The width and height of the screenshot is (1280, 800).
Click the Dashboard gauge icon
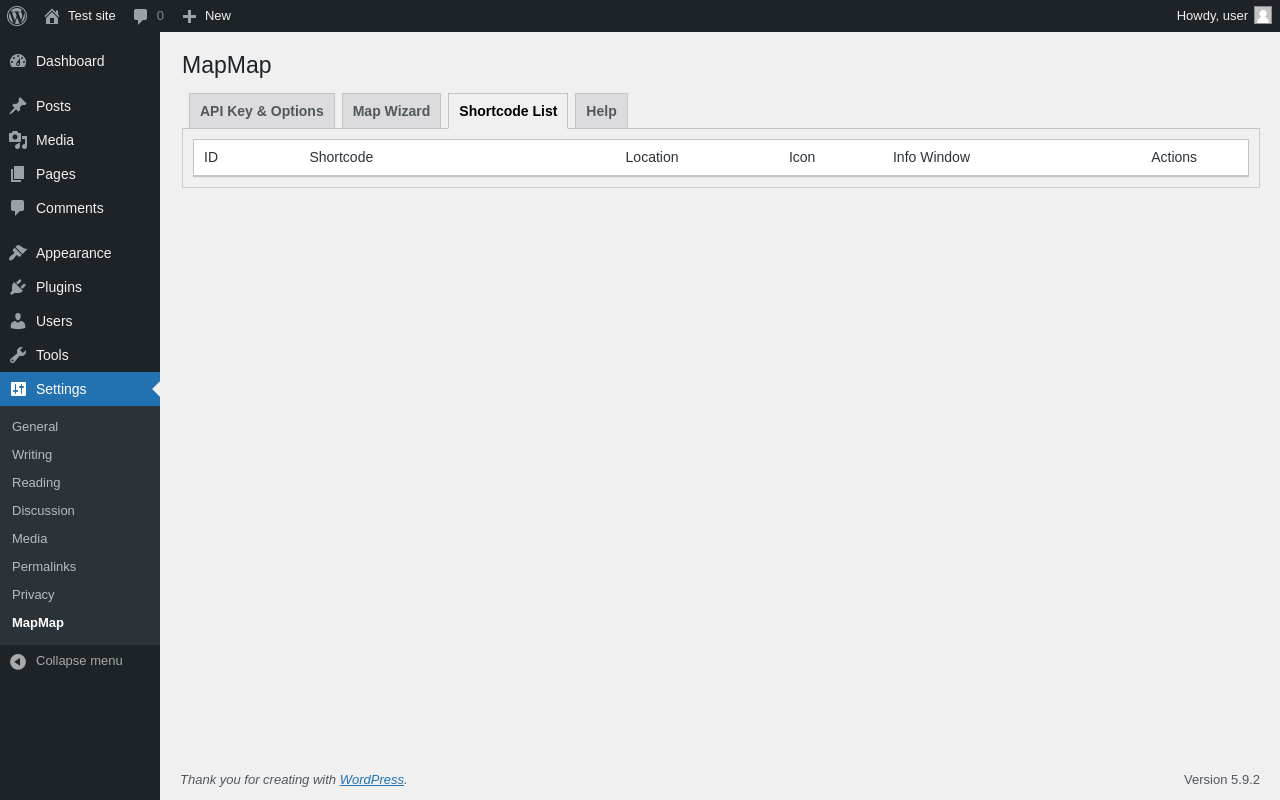coord(18,61)
